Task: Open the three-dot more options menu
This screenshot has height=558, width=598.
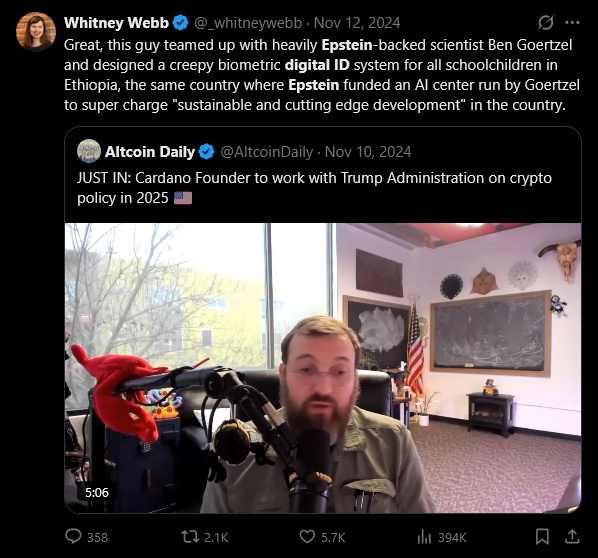Action: pyautogui.click(x=572, y=23)
